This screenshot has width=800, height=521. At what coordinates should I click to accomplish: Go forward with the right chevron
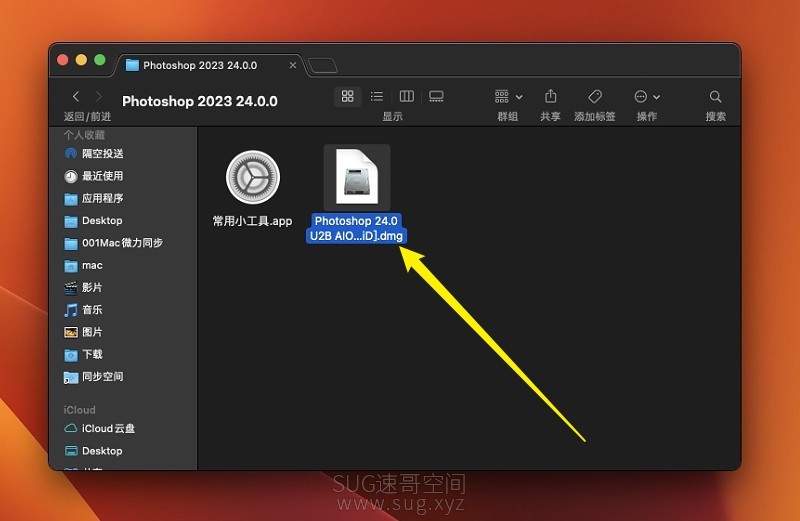pos(99,96)
